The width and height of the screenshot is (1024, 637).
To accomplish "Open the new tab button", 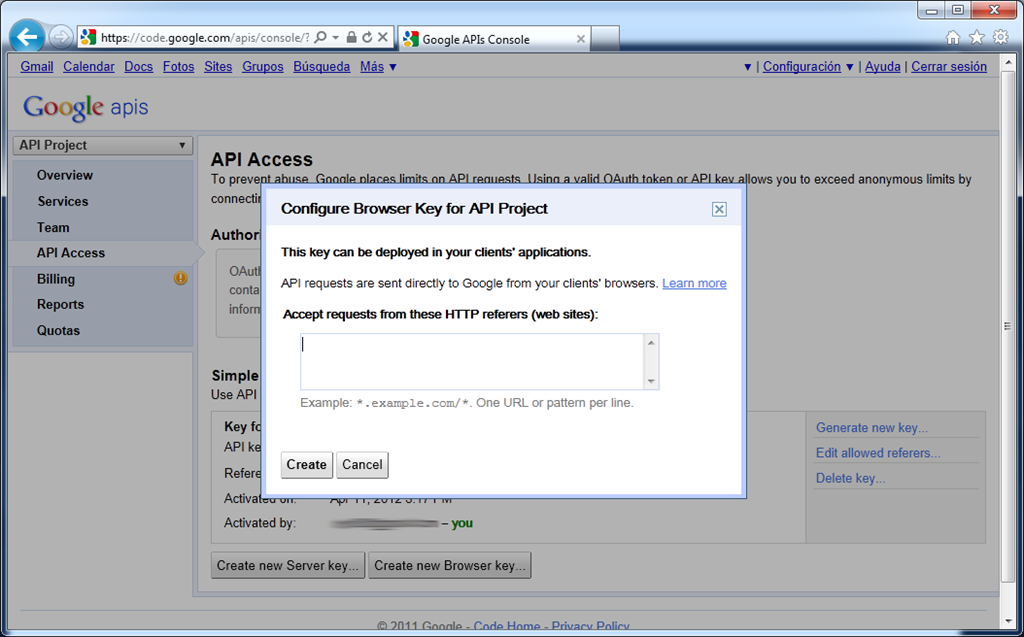I will point(605,39).
